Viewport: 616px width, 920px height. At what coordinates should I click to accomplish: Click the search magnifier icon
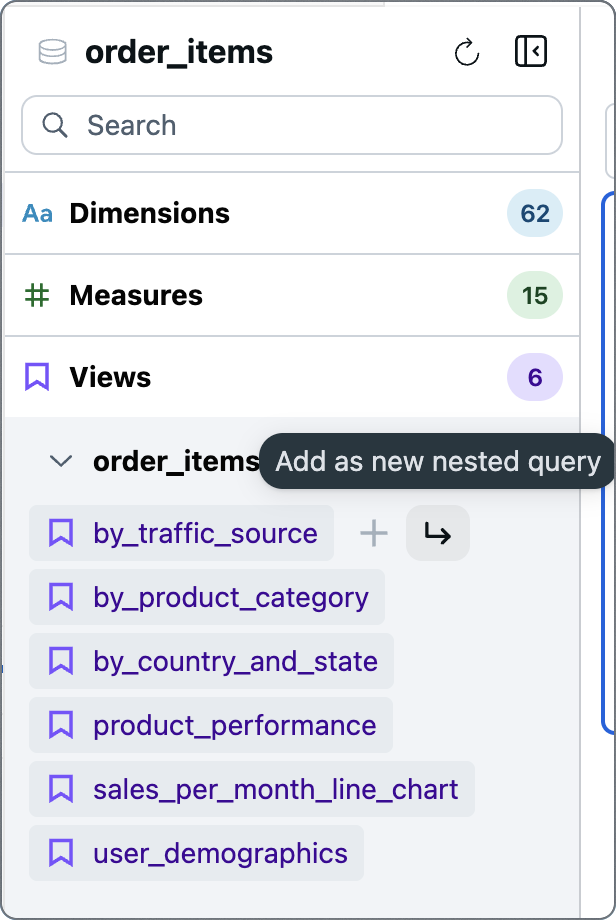coord(55,125)
